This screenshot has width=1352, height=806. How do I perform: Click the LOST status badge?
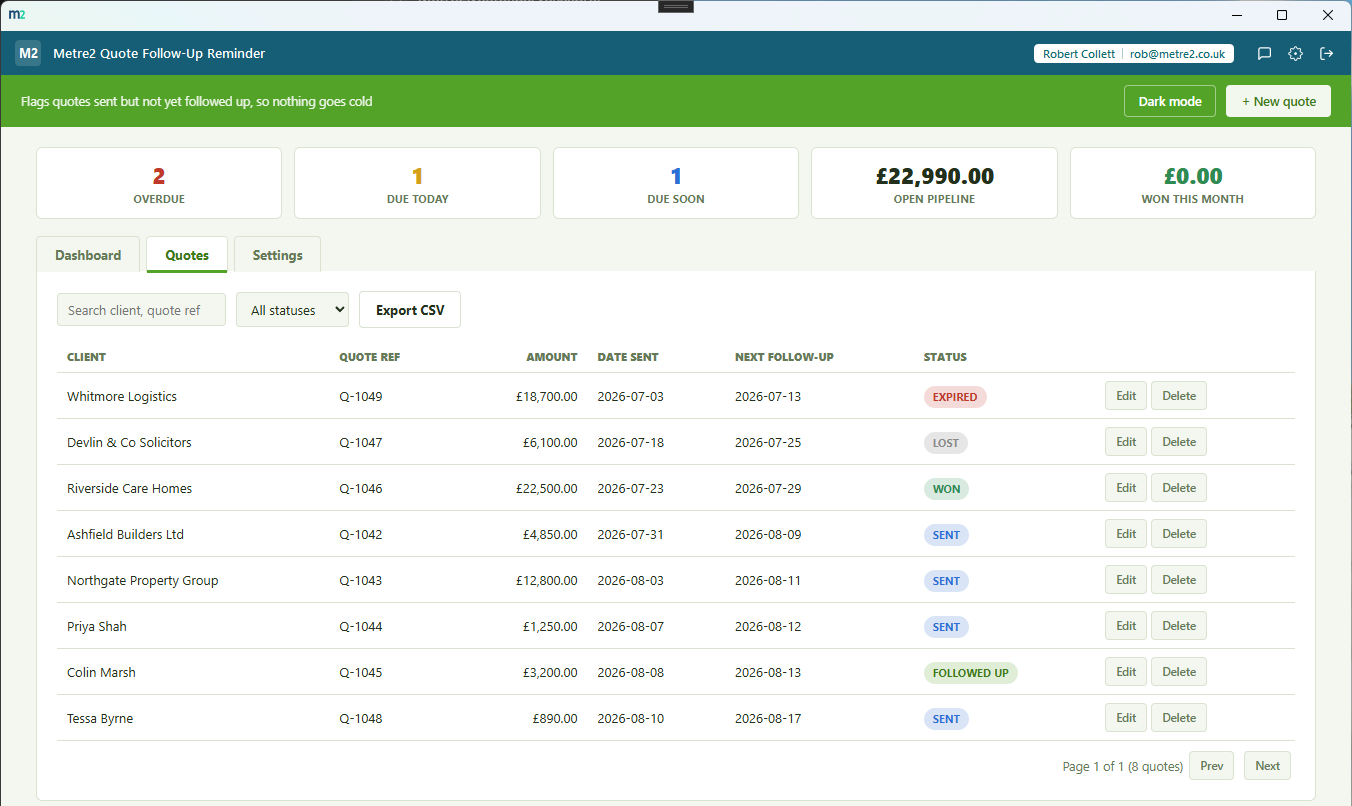coord(946,443)
